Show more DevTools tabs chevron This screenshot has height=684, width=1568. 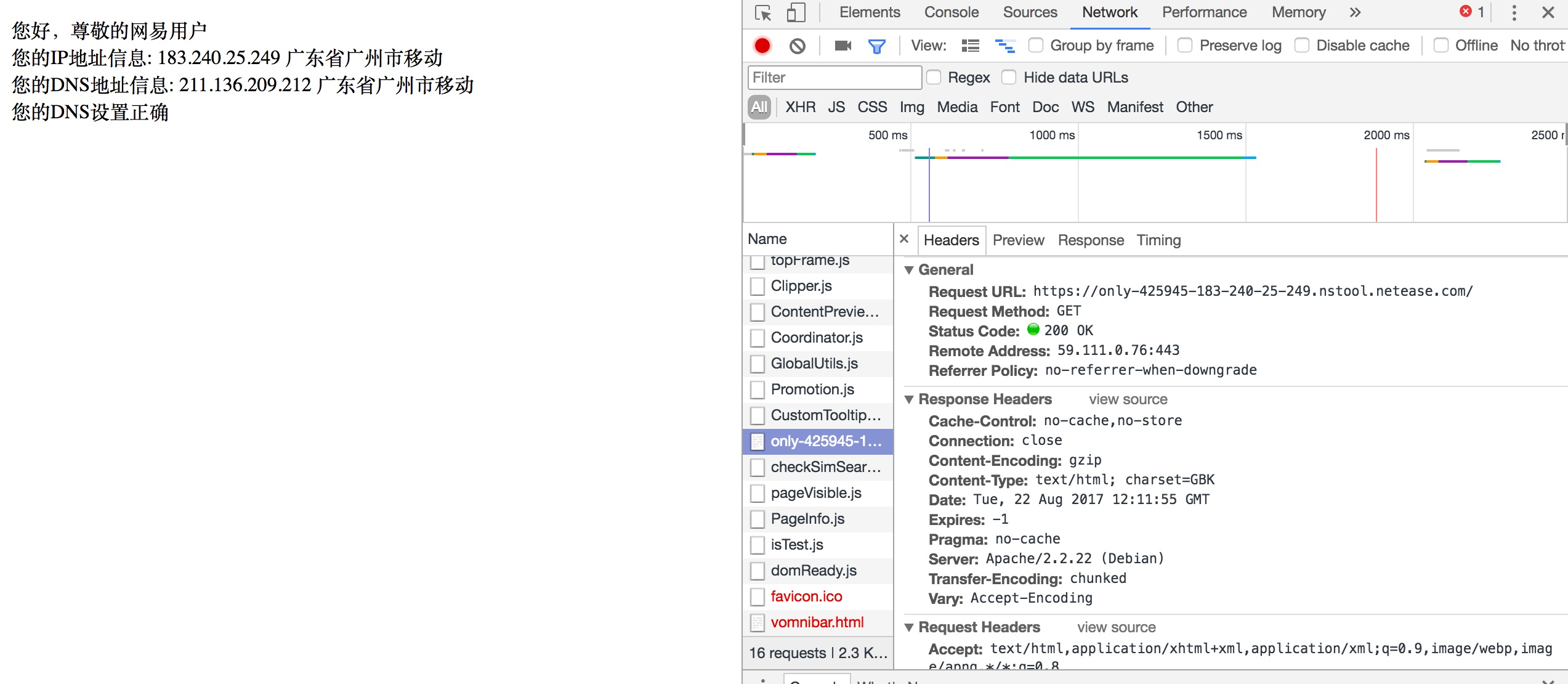(1355, 12)
